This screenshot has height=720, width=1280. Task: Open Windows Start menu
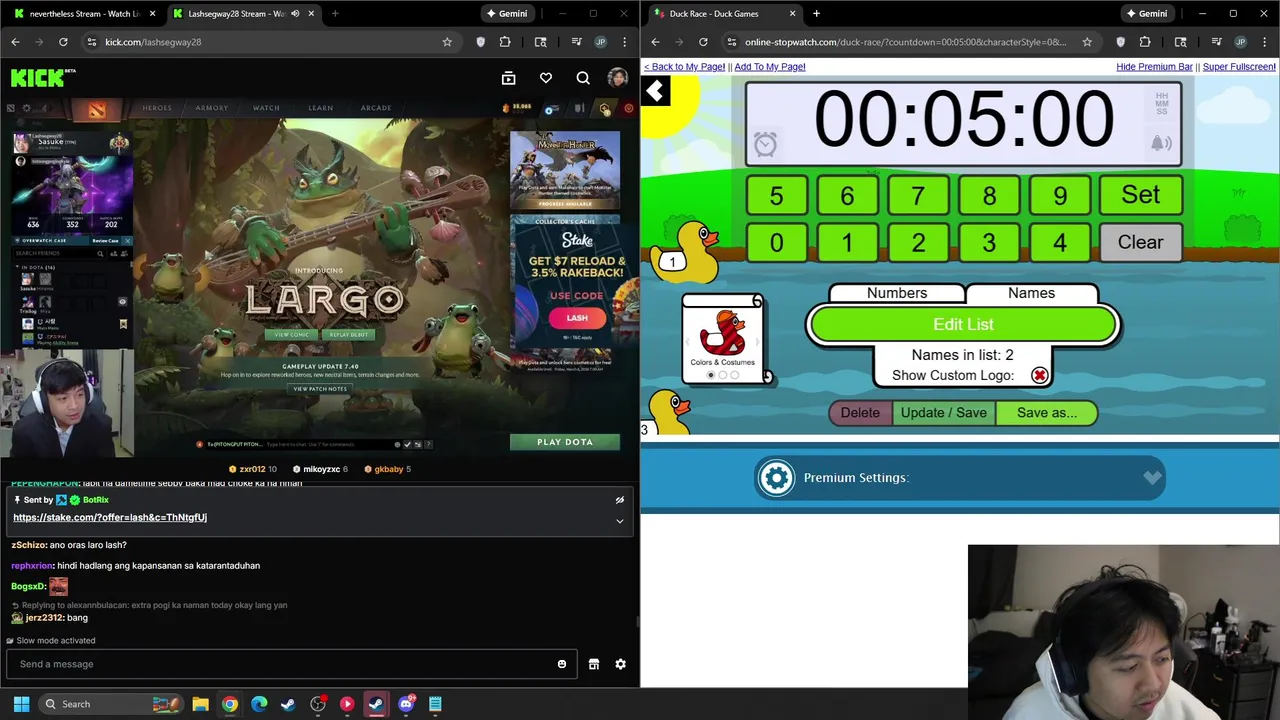click(21, 704)
